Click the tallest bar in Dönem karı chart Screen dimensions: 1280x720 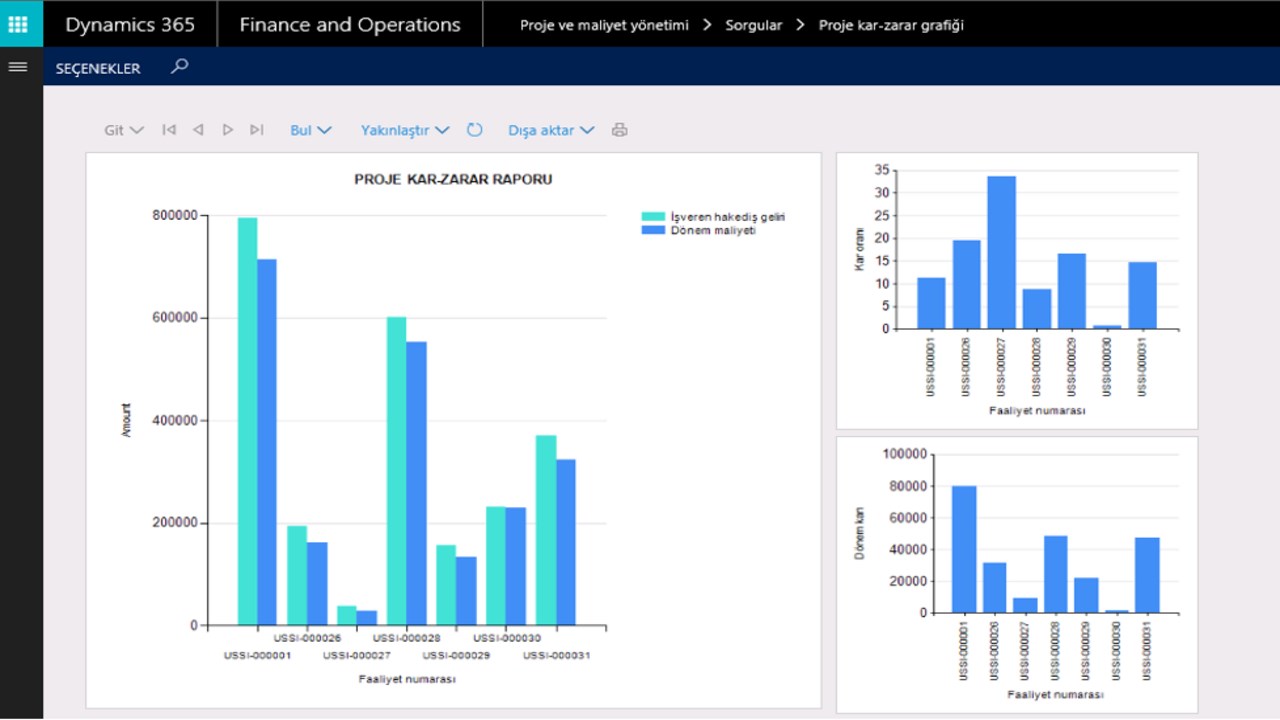pos(964,549)
